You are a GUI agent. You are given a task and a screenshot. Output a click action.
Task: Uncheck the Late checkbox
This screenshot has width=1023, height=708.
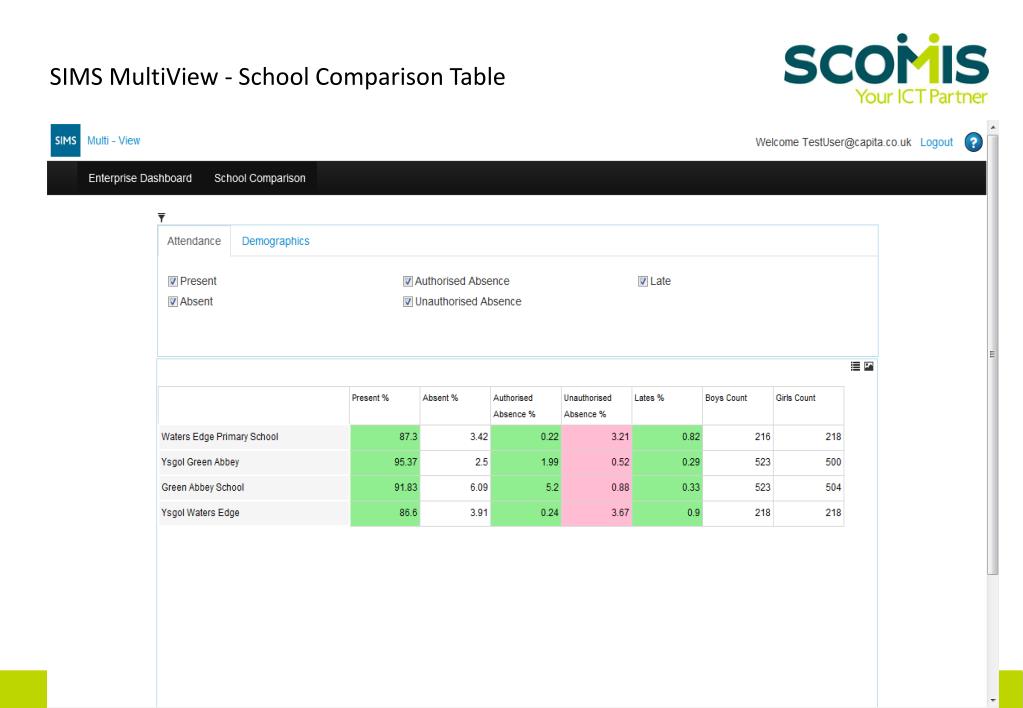[643, 281]
